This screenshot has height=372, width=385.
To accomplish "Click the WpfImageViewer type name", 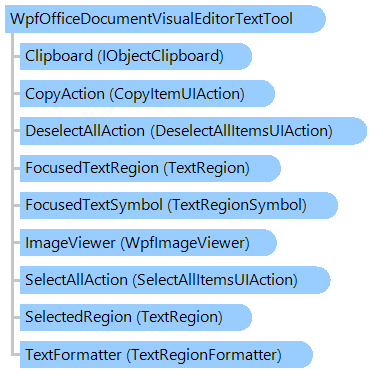I will tap(185, 243).
